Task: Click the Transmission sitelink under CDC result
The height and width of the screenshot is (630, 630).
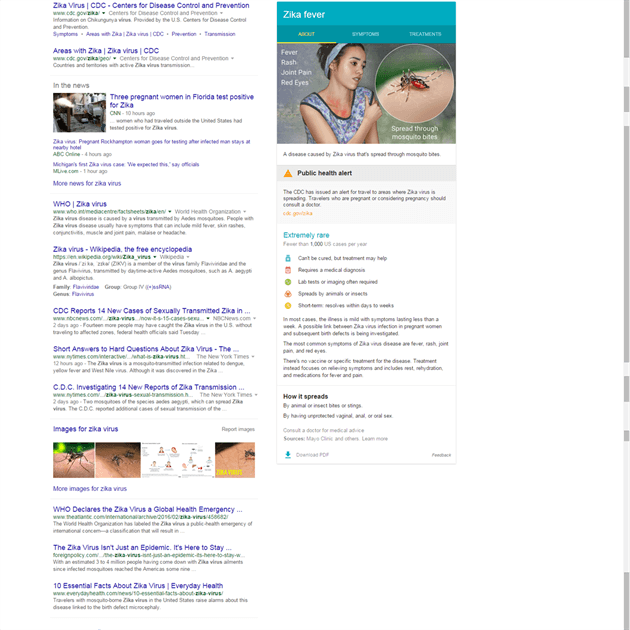Action: point(220,34)
